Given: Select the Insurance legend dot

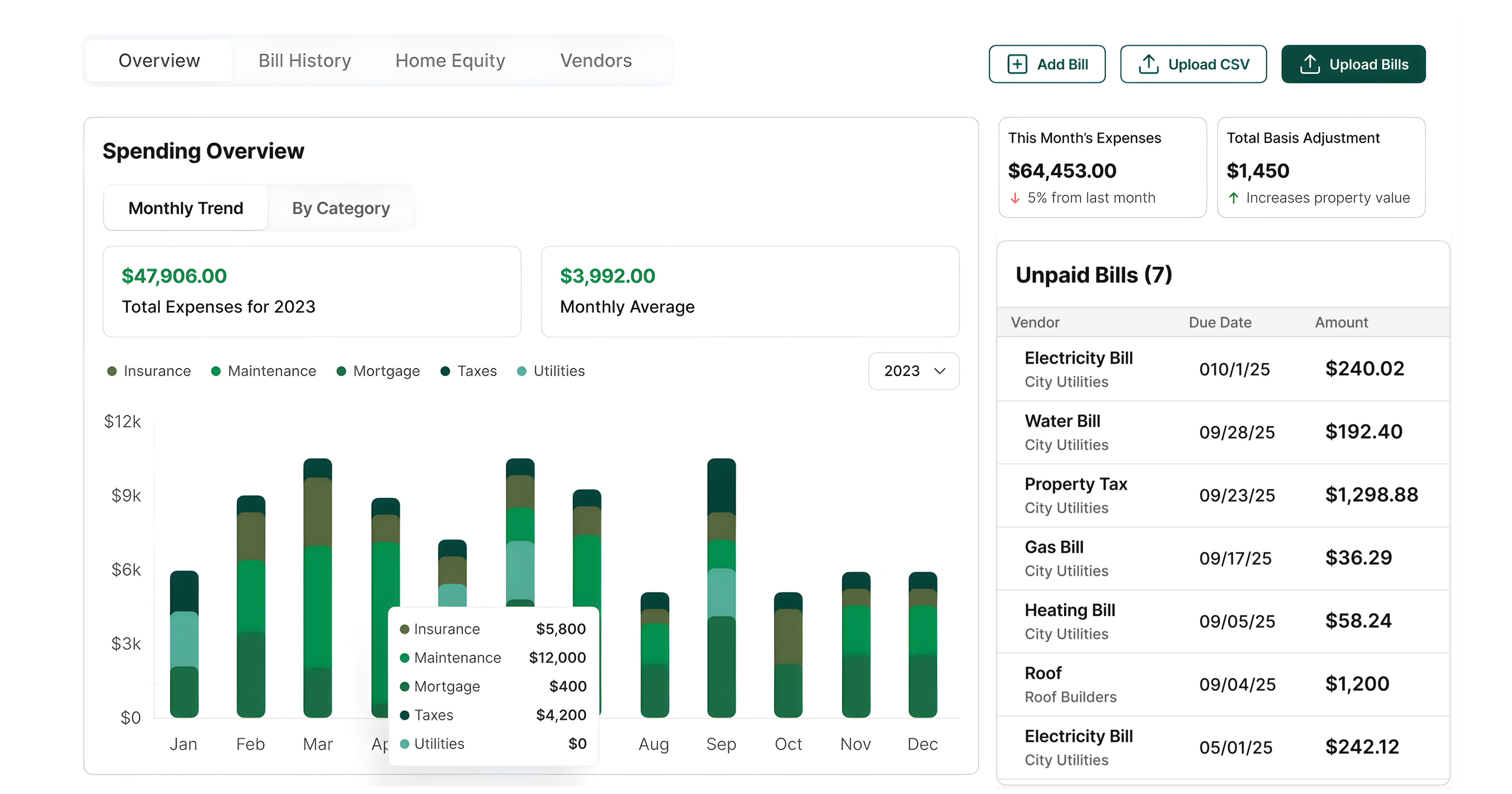Looking at the screenshot, I should pyautogui.click(x=112, y=371).
